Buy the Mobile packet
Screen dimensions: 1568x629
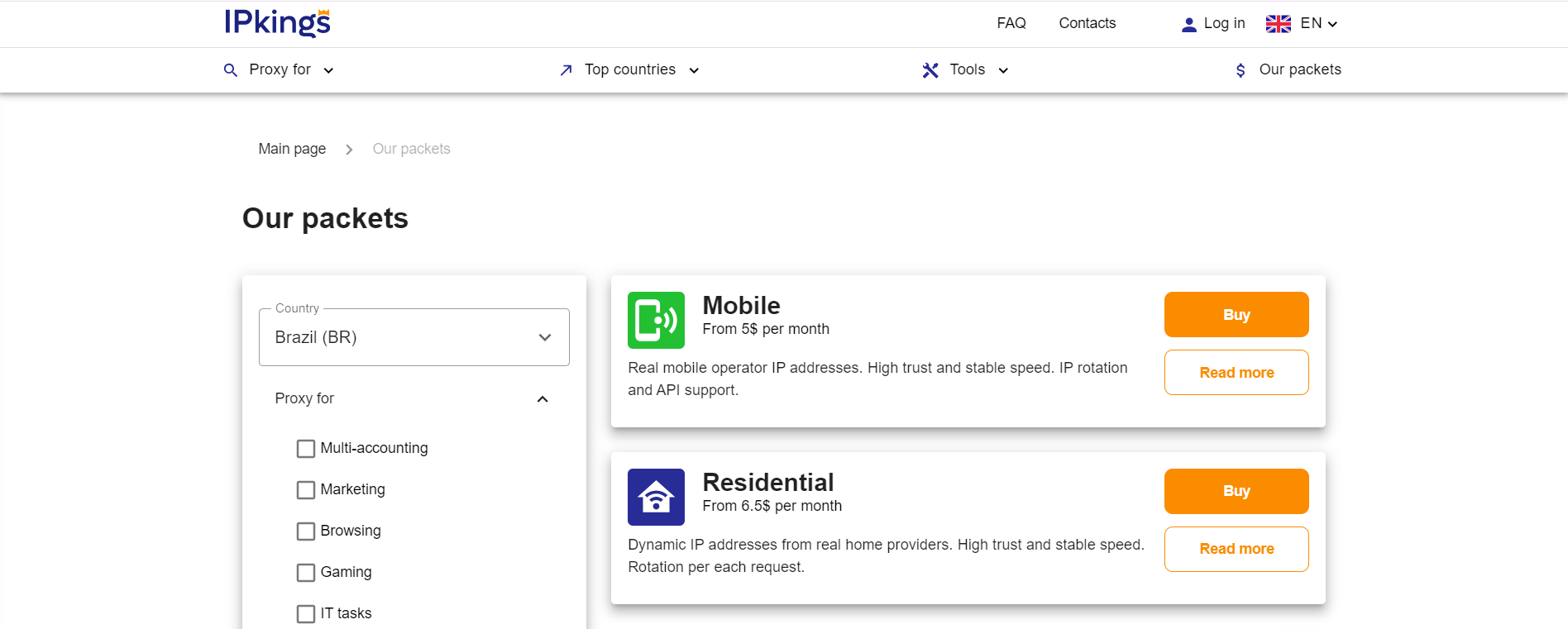click(1236, 314)
